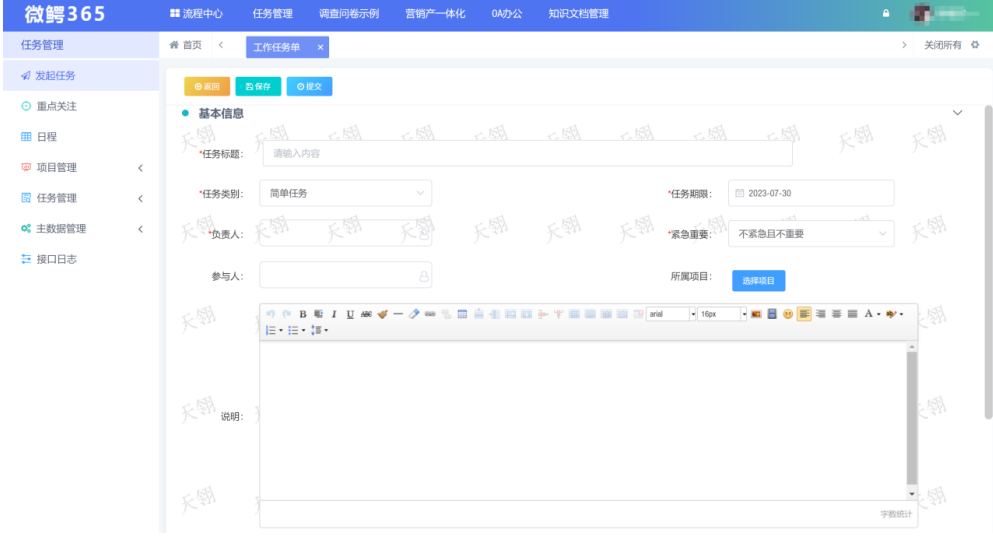Click the green 保存 button
The width and height of the screenshot is (993, 547).
point(258,87)
